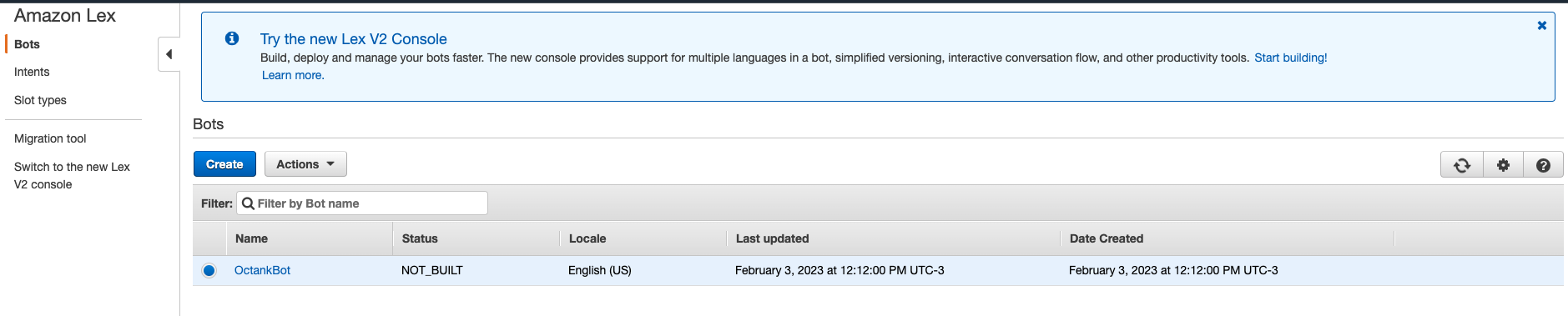Collapse the left sidebar arrow
This screenshot has height=316, width=1568.
click(x=169, y=54)
